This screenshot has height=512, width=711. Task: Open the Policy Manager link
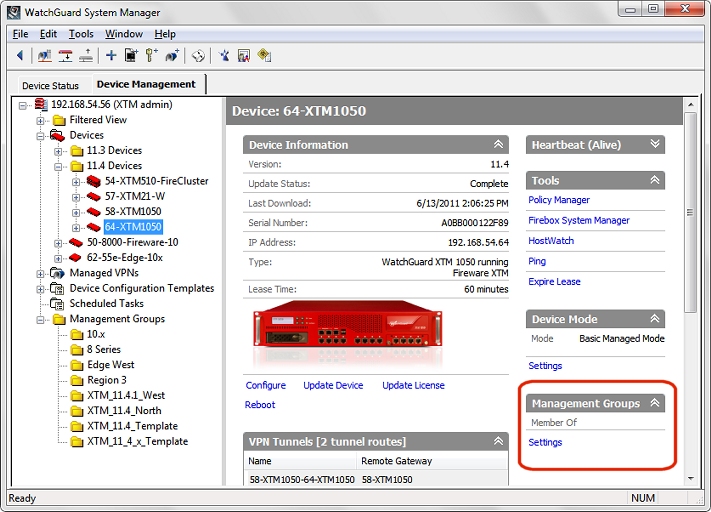(559, 200)
